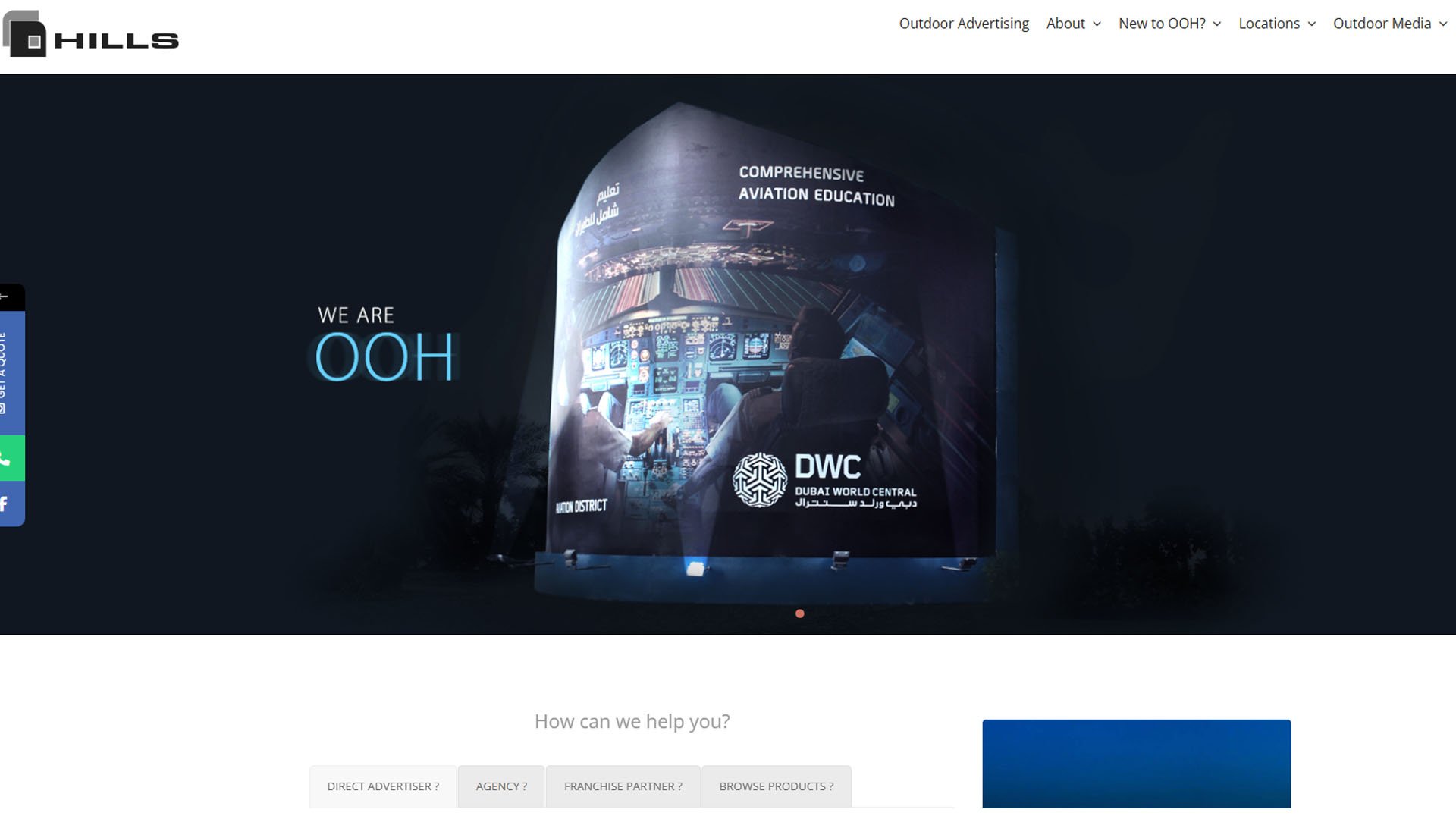Select the Browse Products ? tab

click(776, 786)
